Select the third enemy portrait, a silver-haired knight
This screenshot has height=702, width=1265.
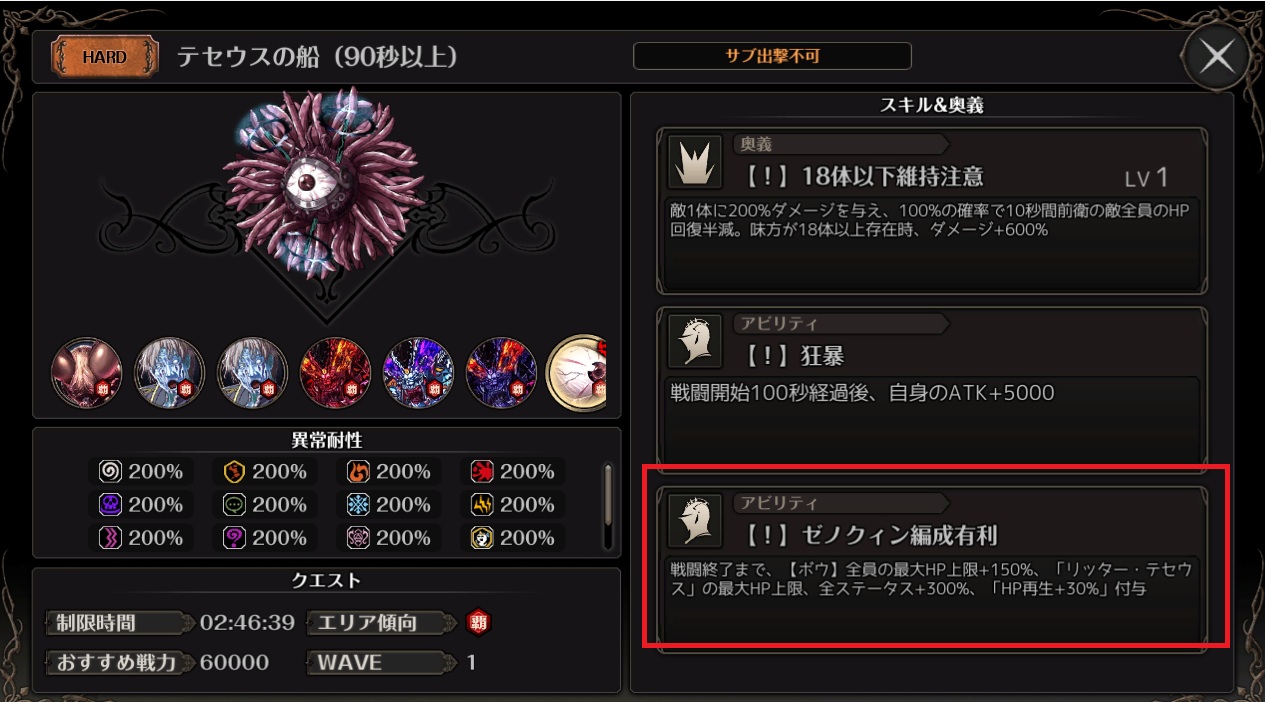pyautogui.click(x=253, y=373)
